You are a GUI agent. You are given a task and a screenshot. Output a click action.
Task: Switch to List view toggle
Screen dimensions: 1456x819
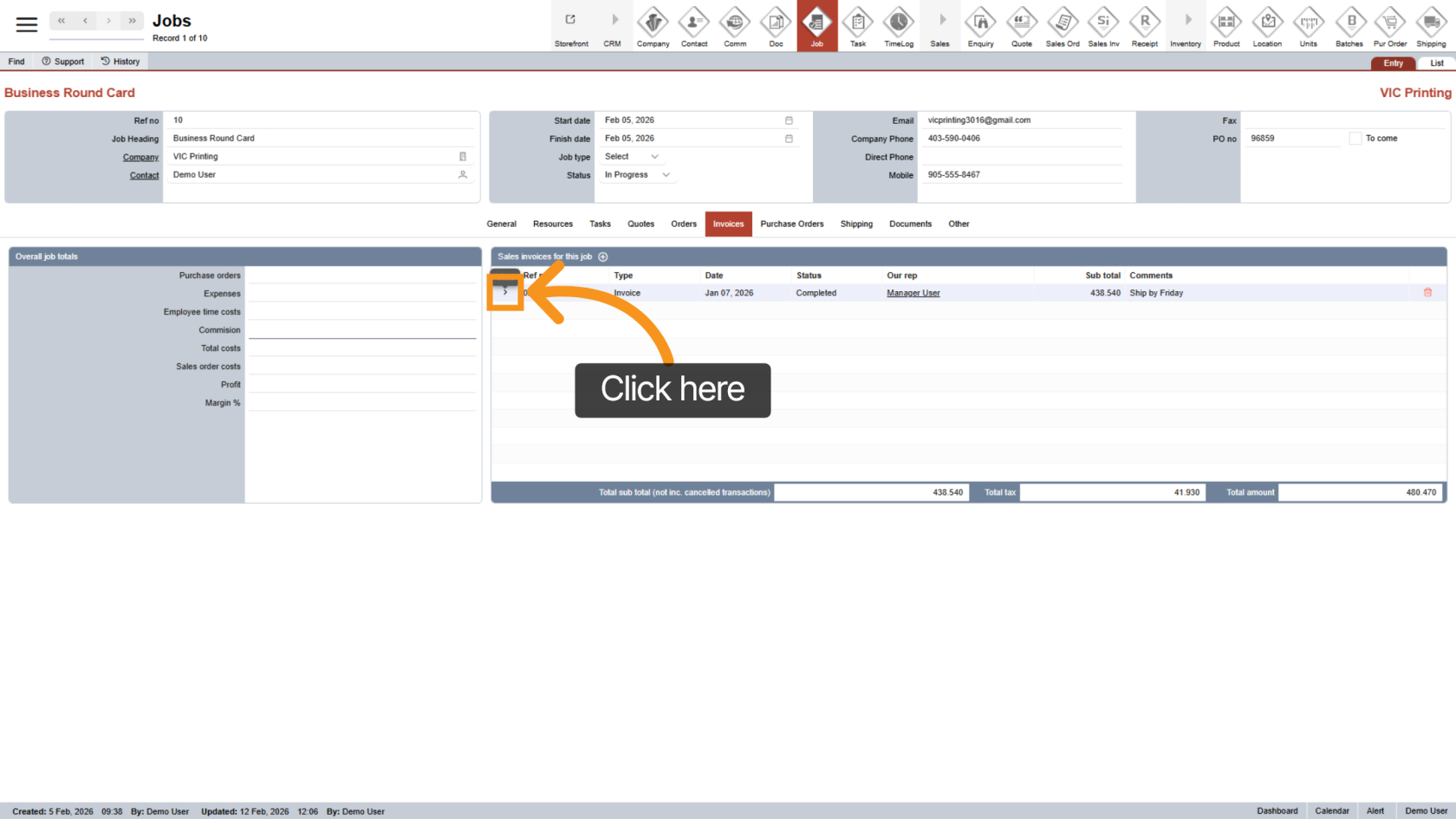point(1436,63)
